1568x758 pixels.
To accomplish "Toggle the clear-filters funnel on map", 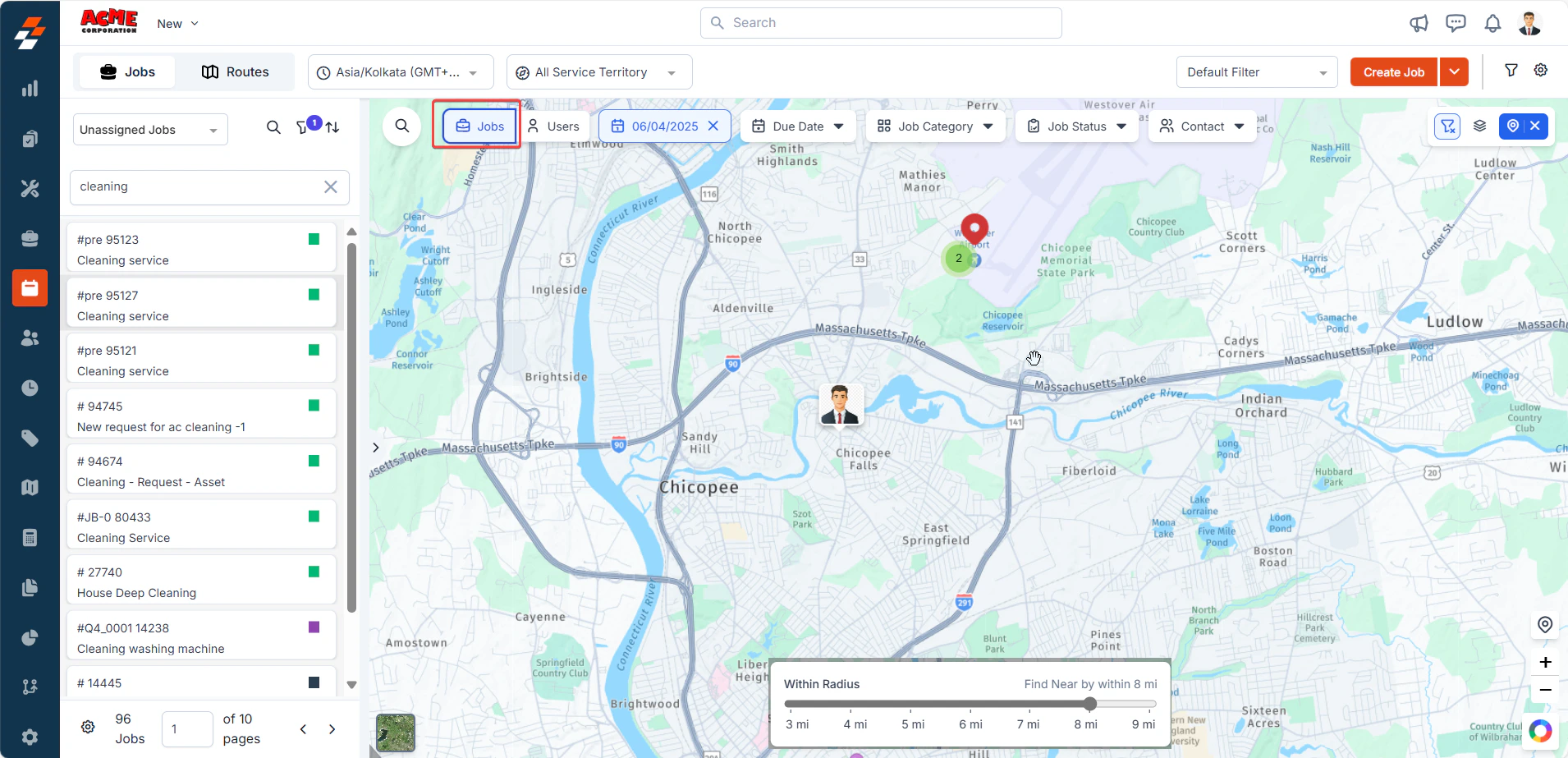I will (x=1447, y=126).
